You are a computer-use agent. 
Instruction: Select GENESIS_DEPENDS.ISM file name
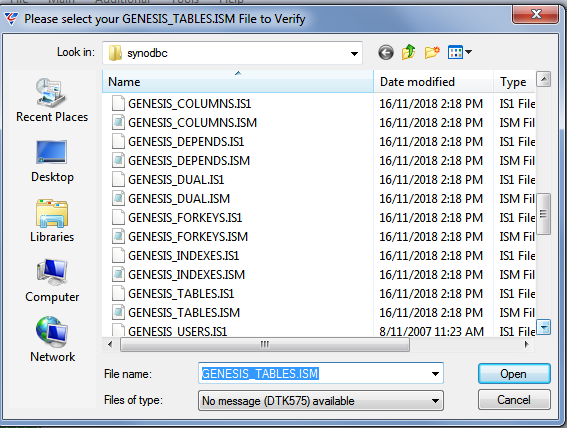[x=189, y=161]
